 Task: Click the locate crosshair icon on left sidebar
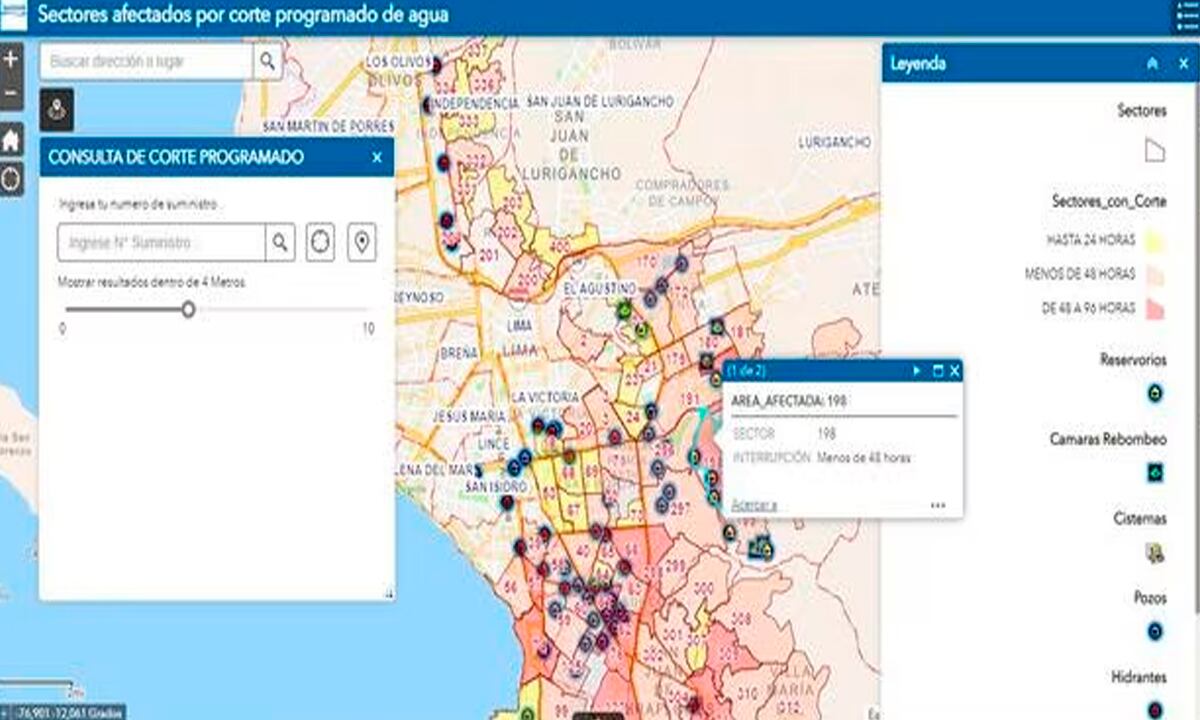[x=9, y=176]
